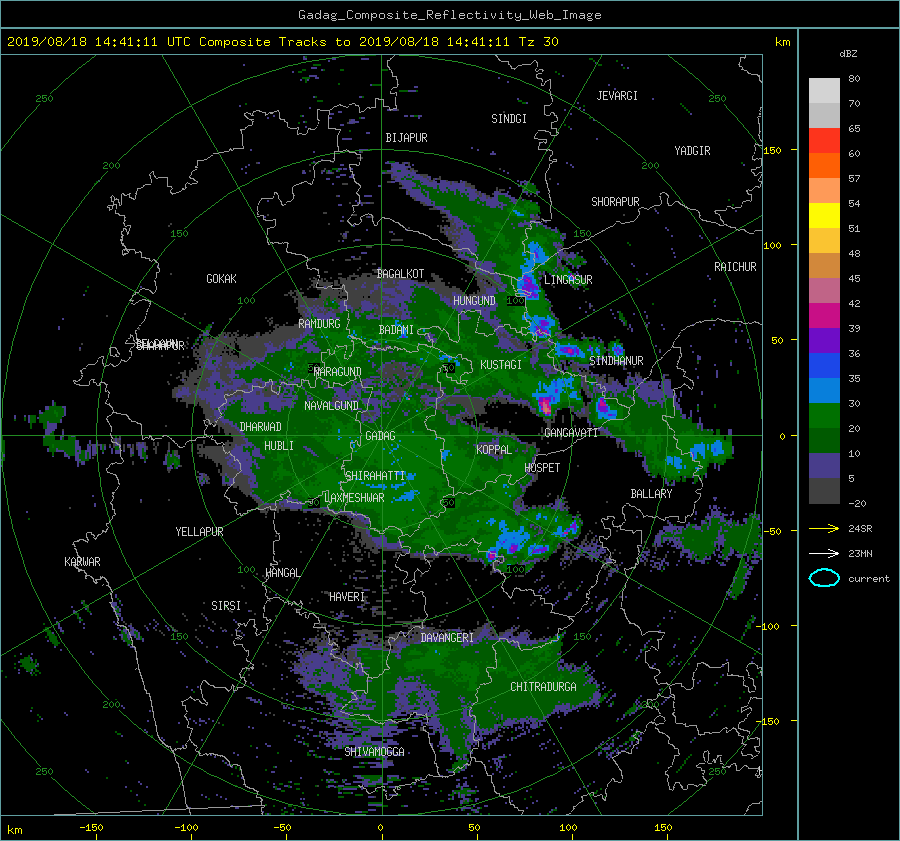Click the BADAMI city label
This screenshot has width=900, height=841.
[396, 330]
